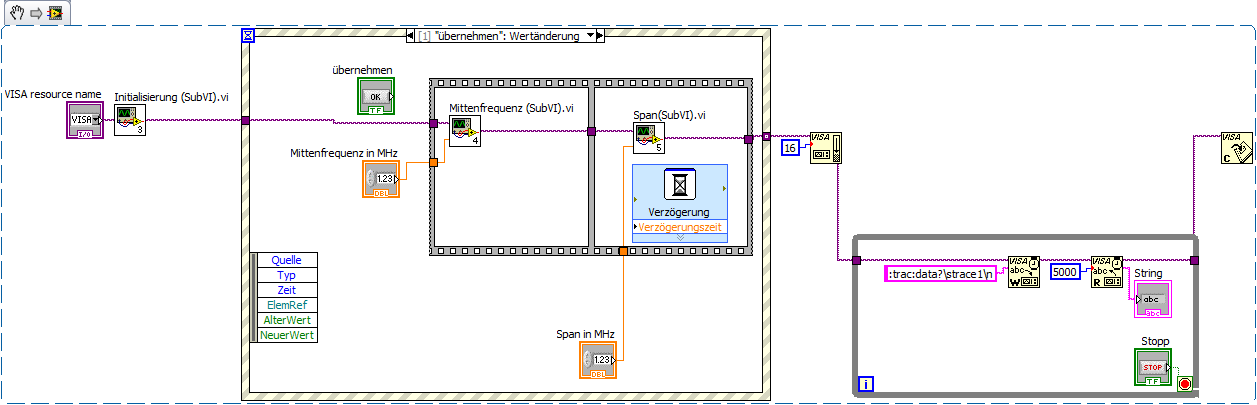Go to next event case arrow
This screenshot has width=1257, height=405.
click(601, 36)
